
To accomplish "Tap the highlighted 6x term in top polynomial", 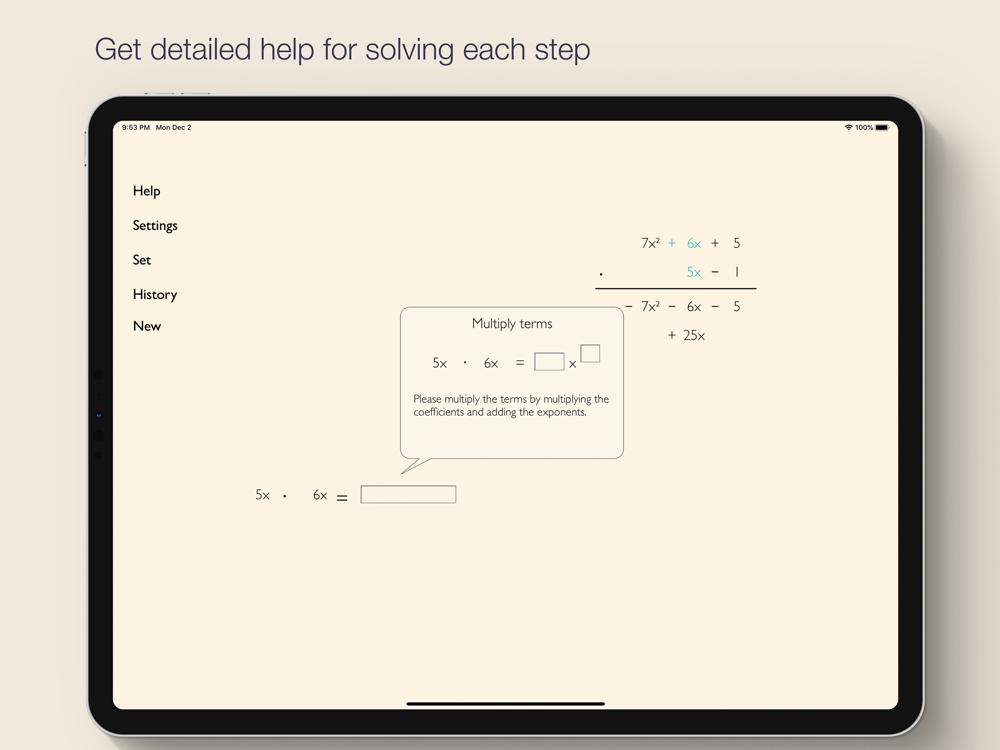I will pos(693,244).
